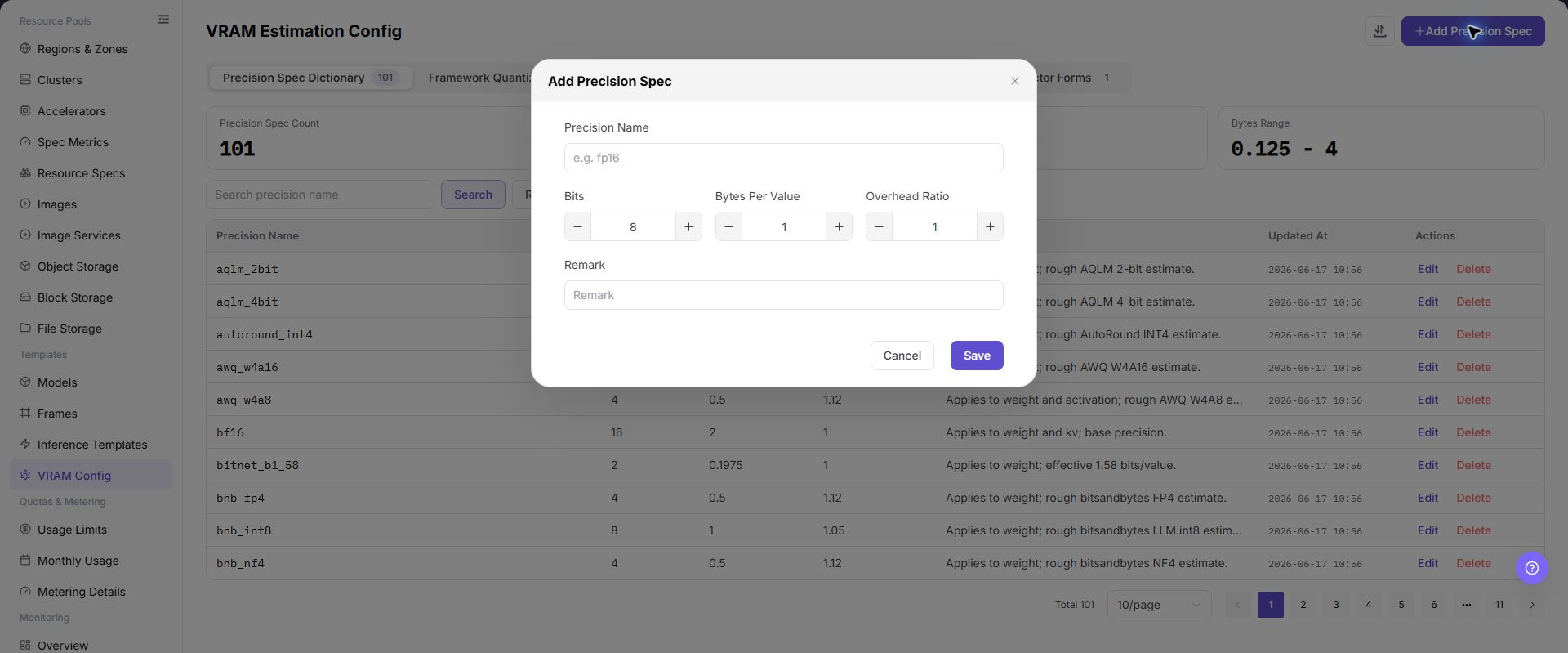Screen dimensions: 1568x653
Task: Decrease the Bits value
Action: (x=577, y=227)
